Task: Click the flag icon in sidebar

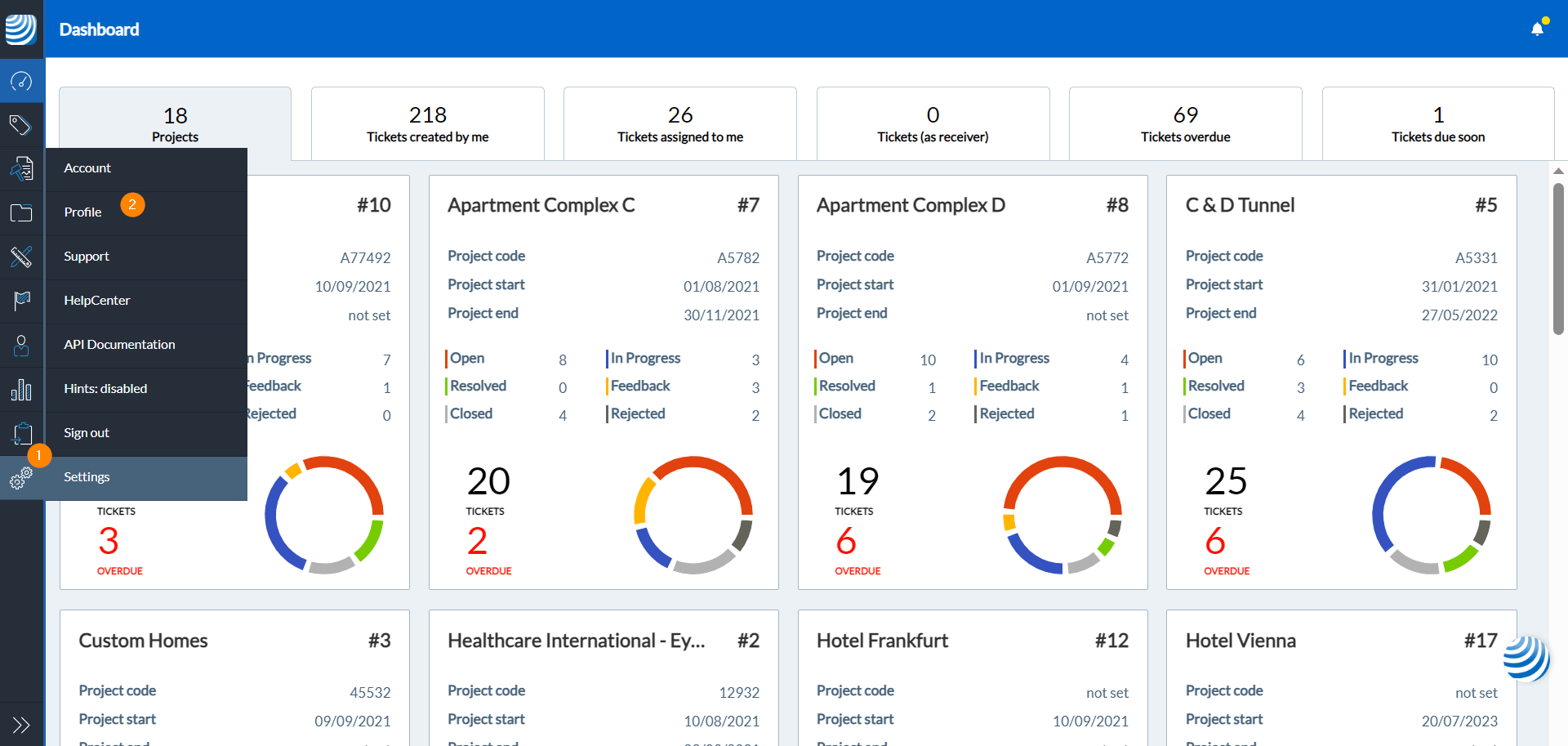Action: [x=21, y=301]
